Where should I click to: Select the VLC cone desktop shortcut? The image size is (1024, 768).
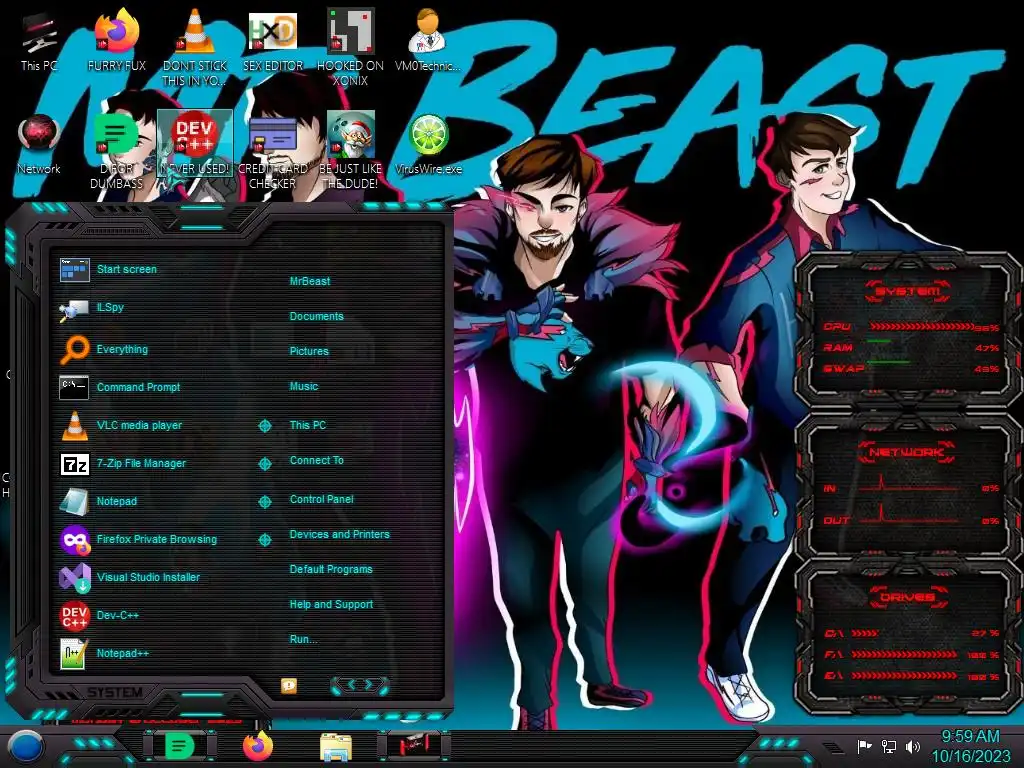[x=195, y=47]
